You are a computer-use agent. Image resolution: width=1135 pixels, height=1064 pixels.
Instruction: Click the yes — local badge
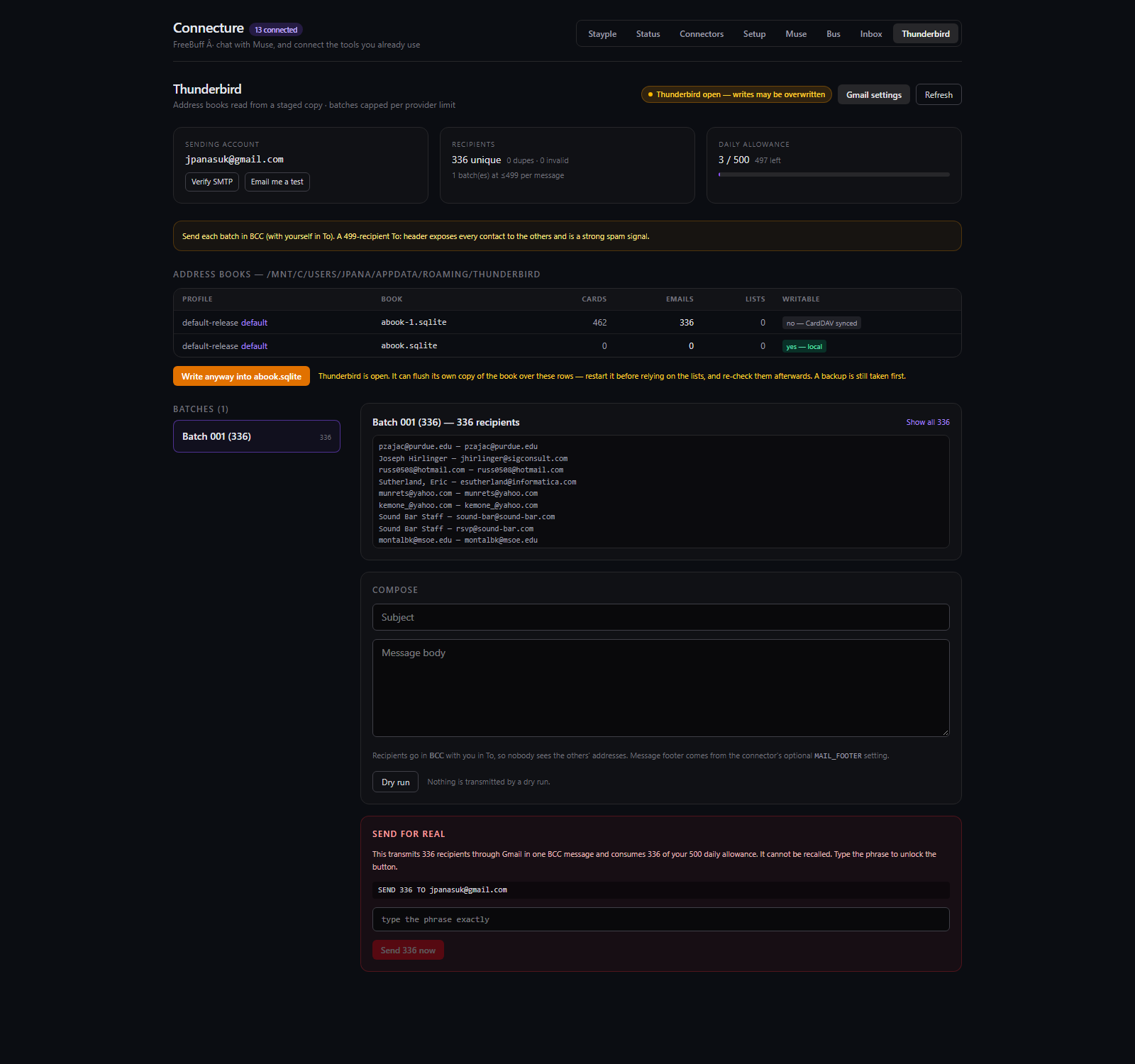pyautogui.click(x=804, y=346)
